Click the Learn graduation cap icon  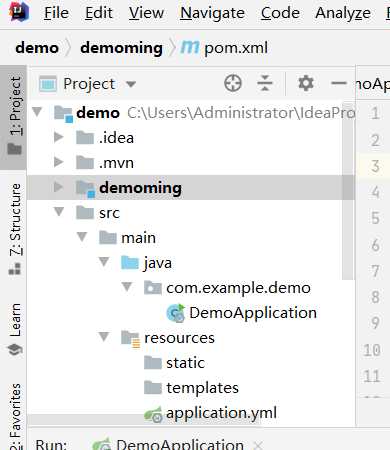pyautogui.click(x=14, y=350)
